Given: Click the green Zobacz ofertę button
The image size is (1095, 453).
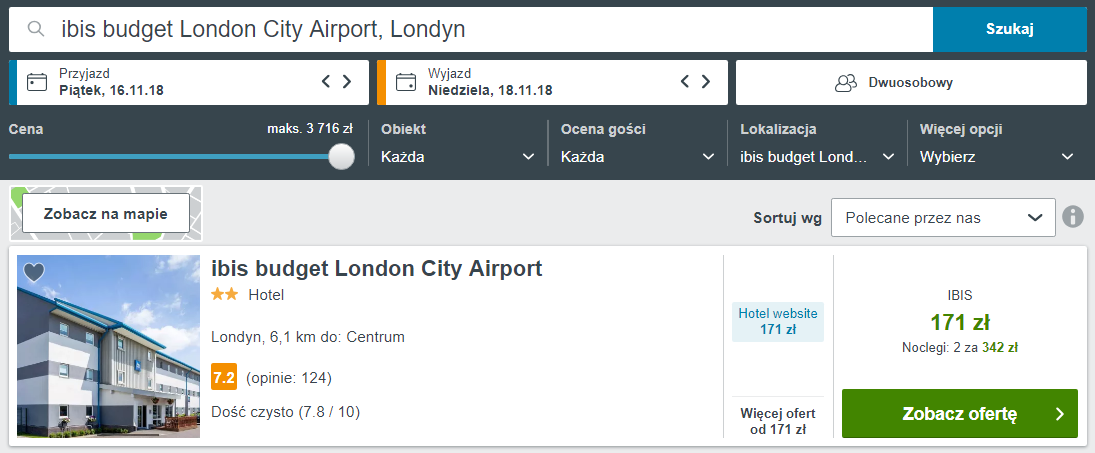Looking at the screenshot, I should pos(960,414).
